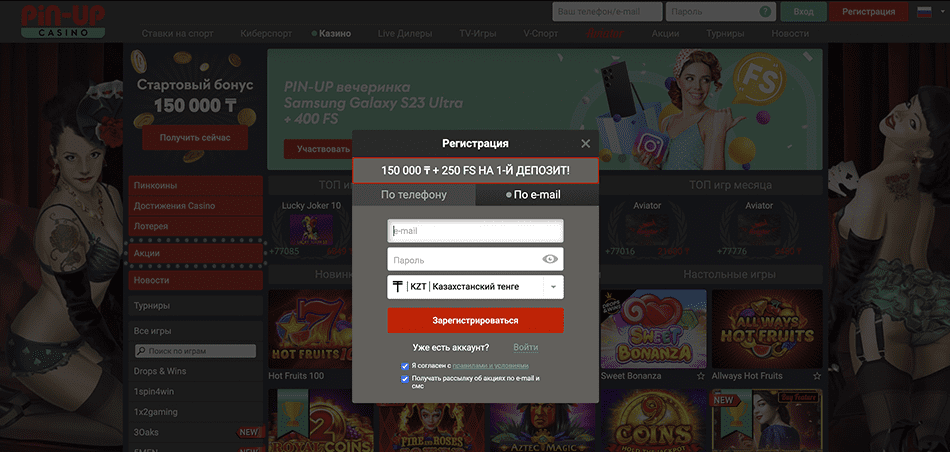Click the 150 000 ₸ + 250 FS deposit banner
The image size is (950, 452).
tap(476, 171)
